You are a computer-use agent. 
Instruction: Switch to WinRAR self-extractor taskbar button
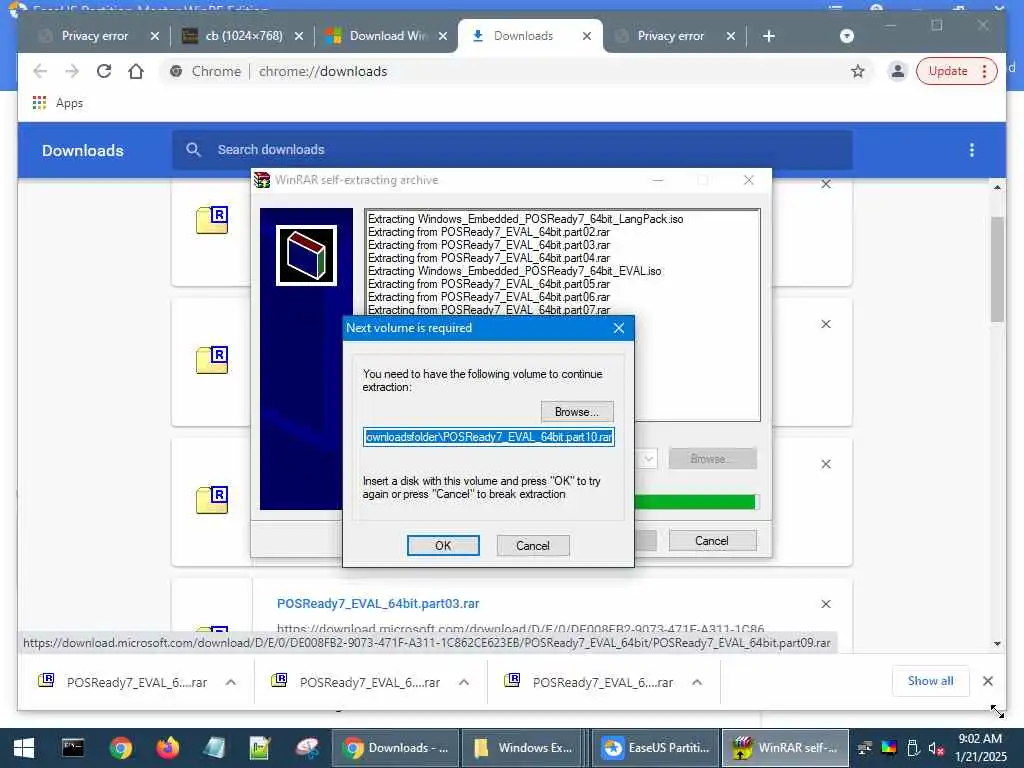pyautogui.click(x=785, y=748)
